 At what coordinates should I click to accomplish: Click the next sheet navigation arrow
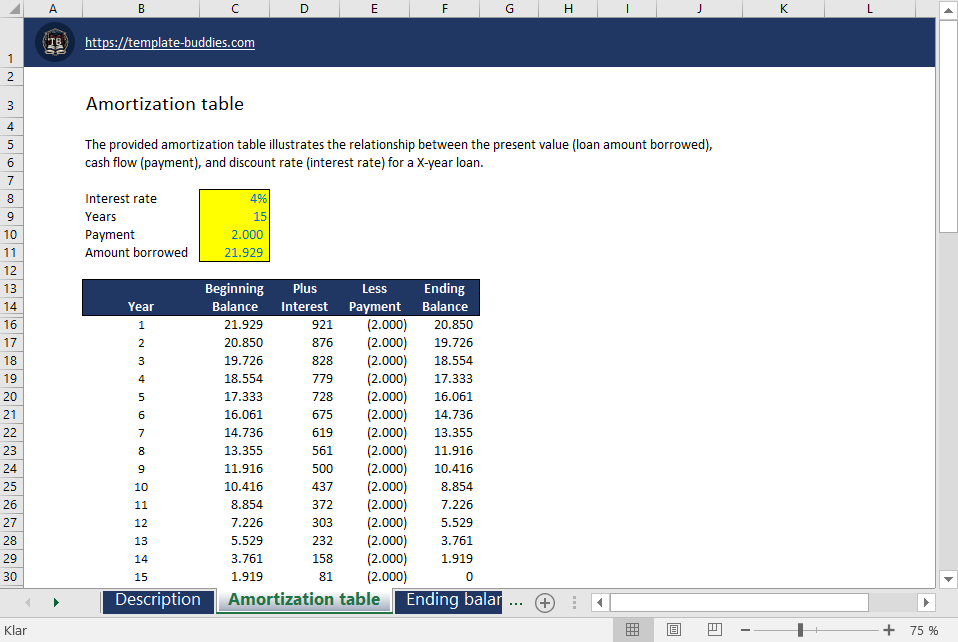tap(56, 601)
